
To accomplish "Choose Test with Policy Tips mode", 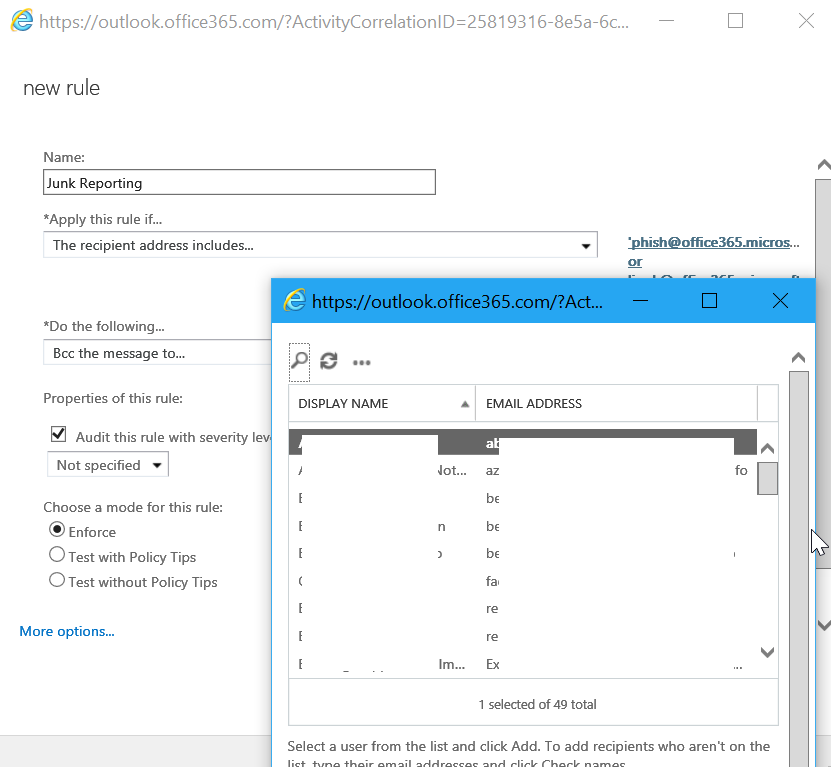I will tap(57, 555).
